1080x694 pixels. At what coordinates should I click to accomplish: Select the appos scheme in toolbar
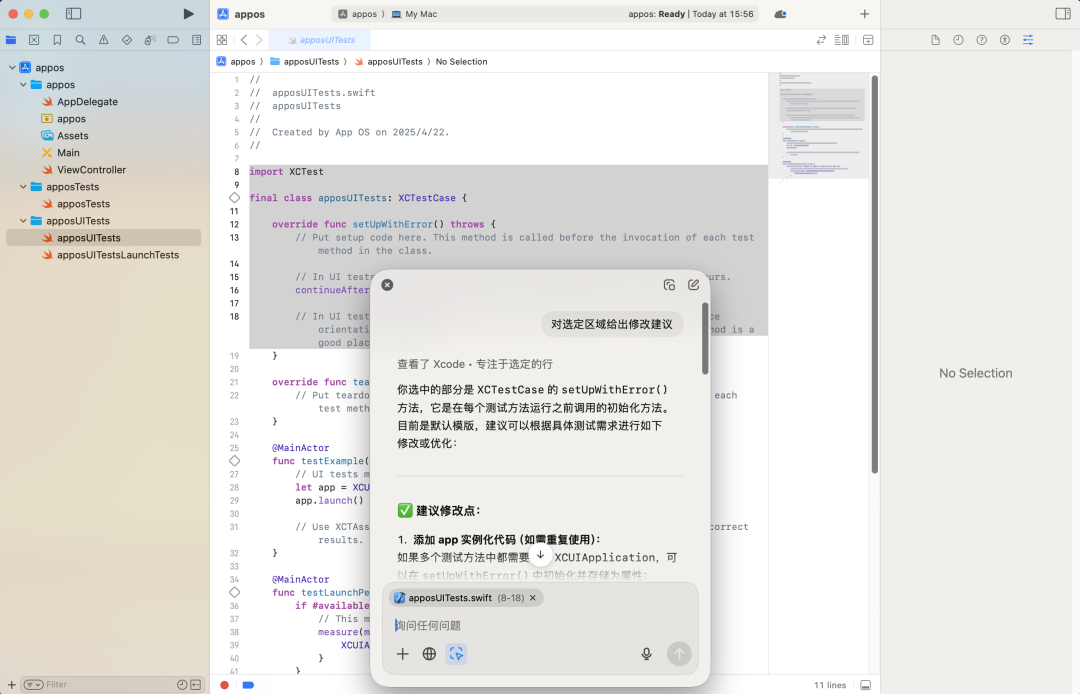[x=358, y=14]
